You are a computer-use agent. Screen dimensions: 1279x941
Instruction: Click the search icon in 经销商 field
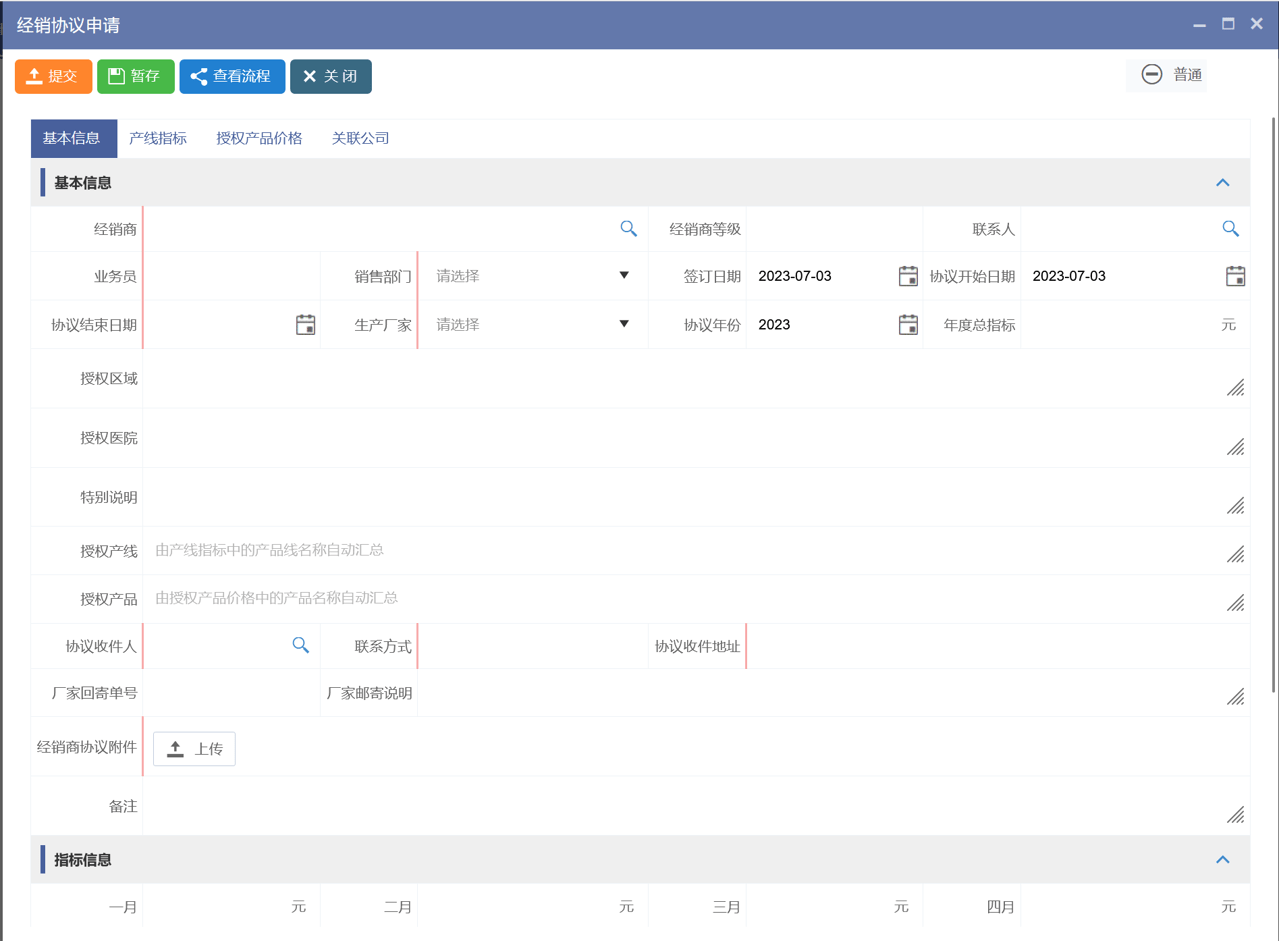[x=628, y=229]
